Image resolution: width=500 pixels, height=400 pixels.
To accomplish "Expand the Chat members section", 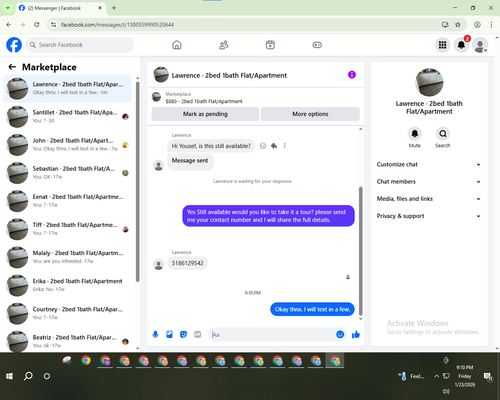I will tap(429, 182).
